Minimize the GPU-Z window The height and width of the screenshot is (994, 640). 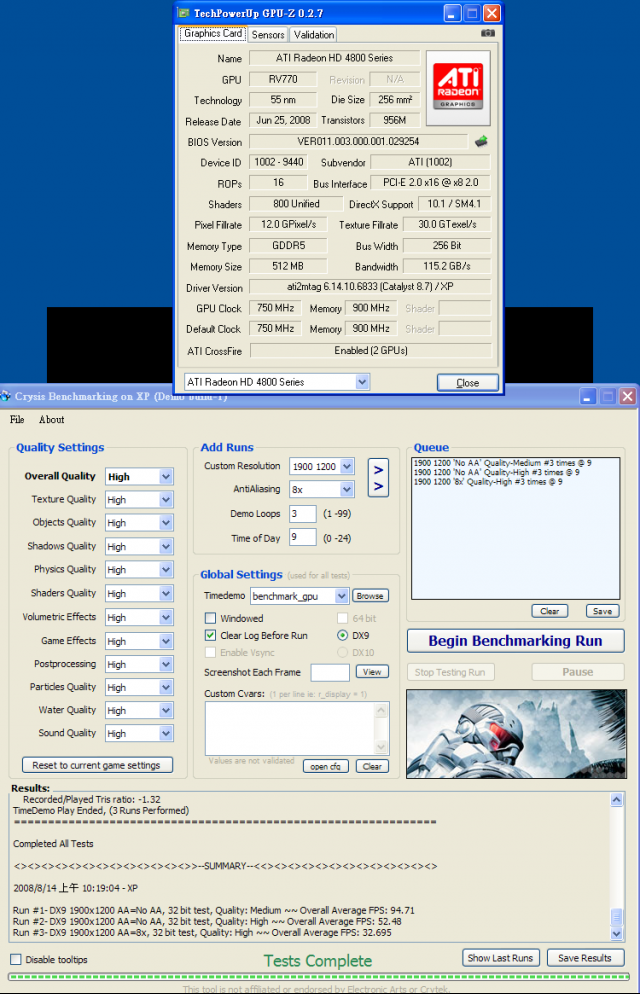pos(452,13)
